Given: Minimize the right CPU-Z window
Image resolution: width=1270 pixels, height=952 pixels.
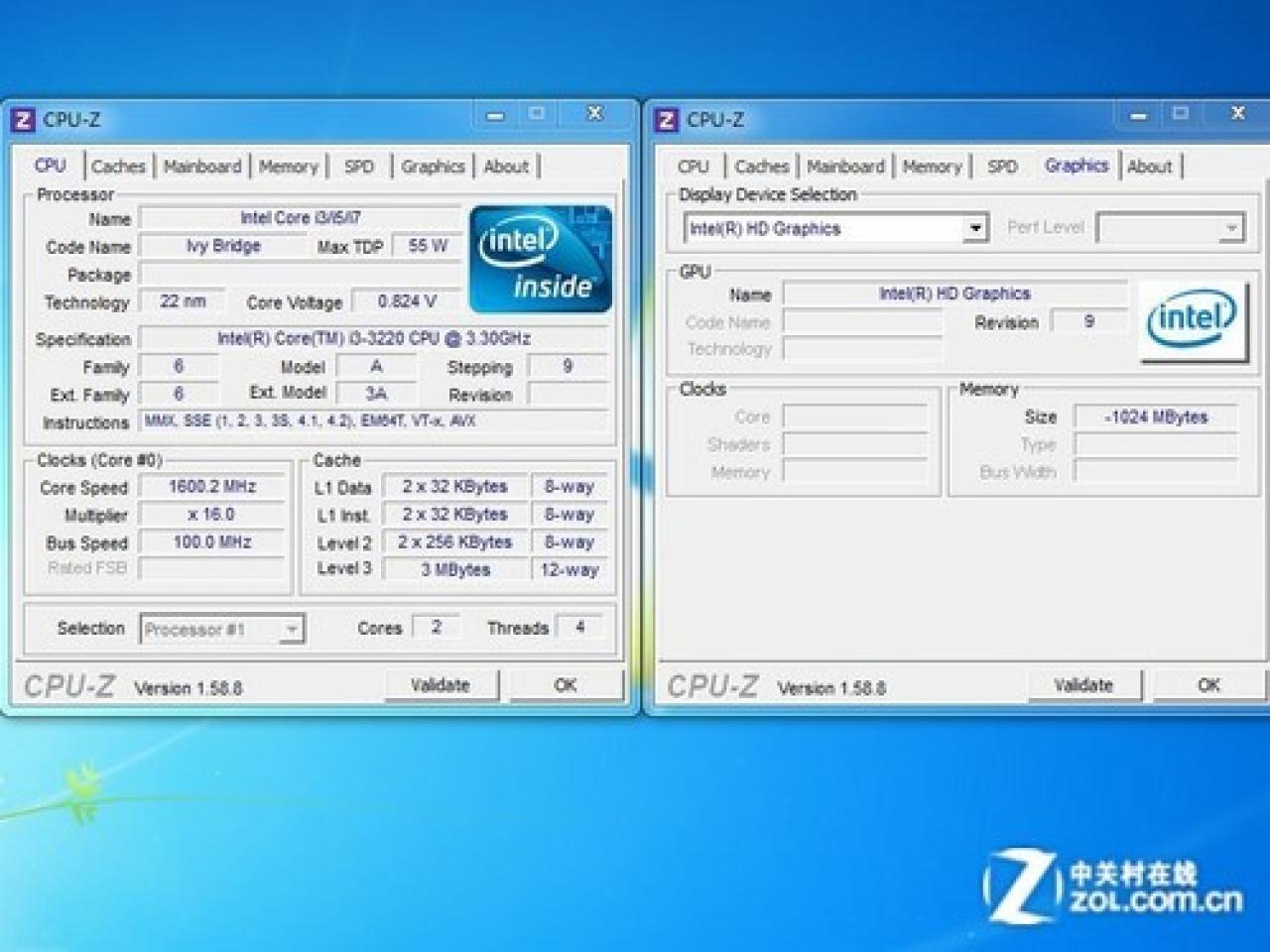Looking at the screenshot, I should (x=1139, y=116).
